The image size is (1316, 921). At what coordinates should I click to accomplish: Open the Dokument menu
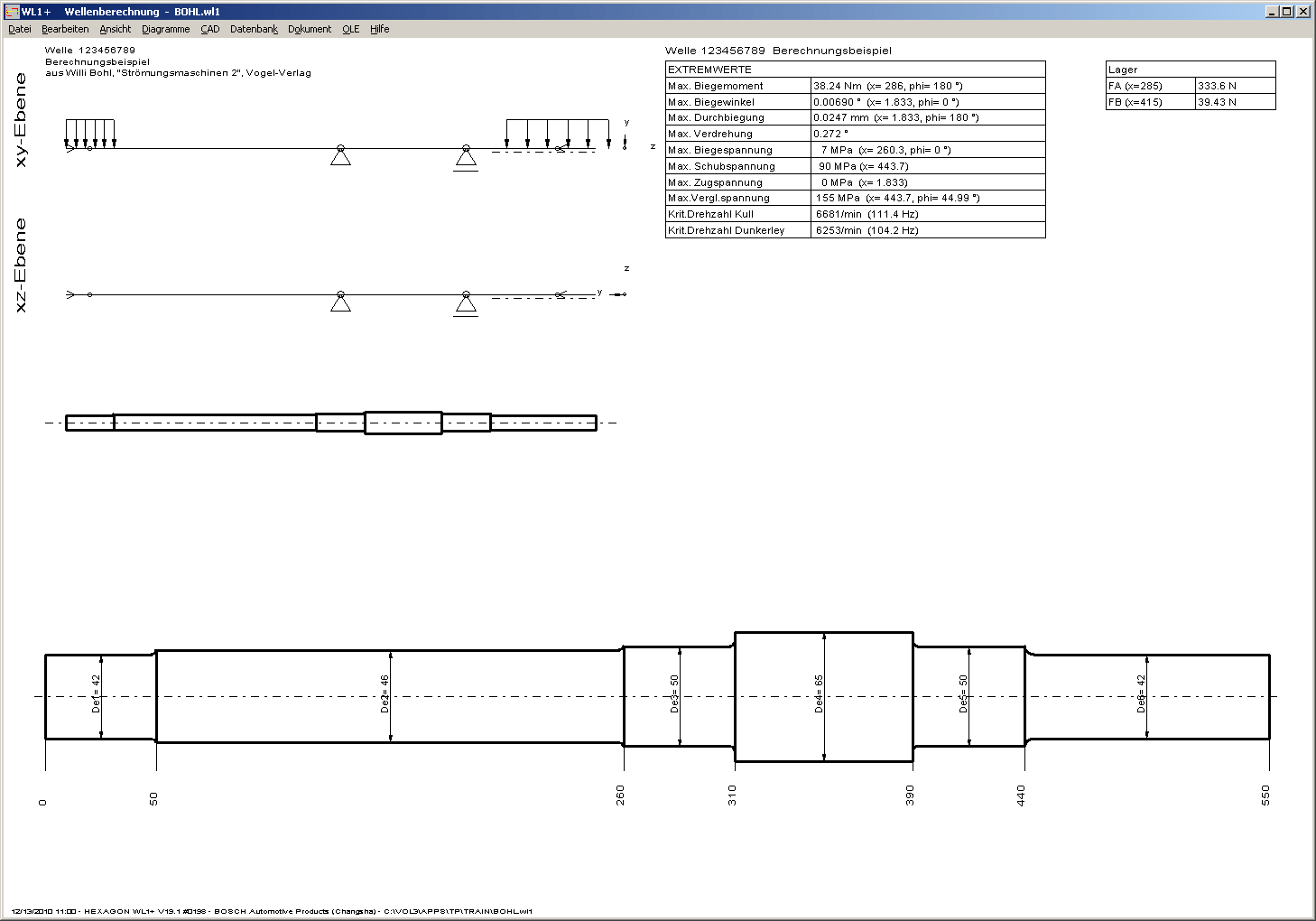310,29
